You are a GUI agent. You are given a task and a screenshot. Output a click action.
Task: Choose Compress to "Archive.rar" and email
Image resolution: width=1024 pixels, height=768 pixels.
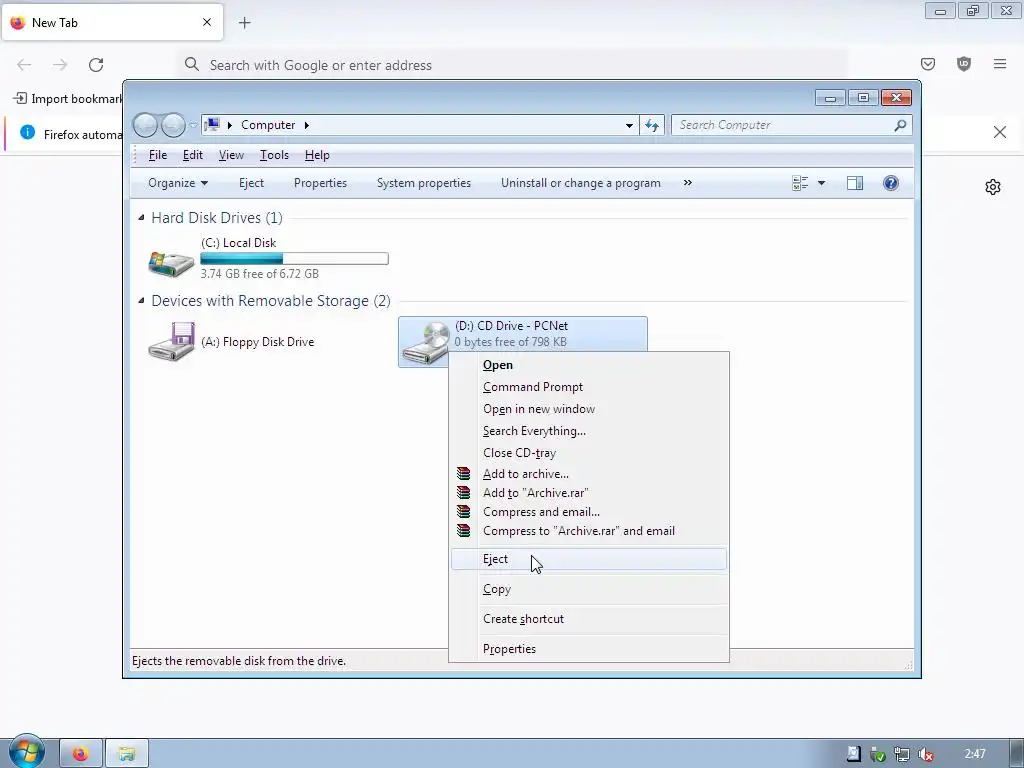tap(588, 531)
